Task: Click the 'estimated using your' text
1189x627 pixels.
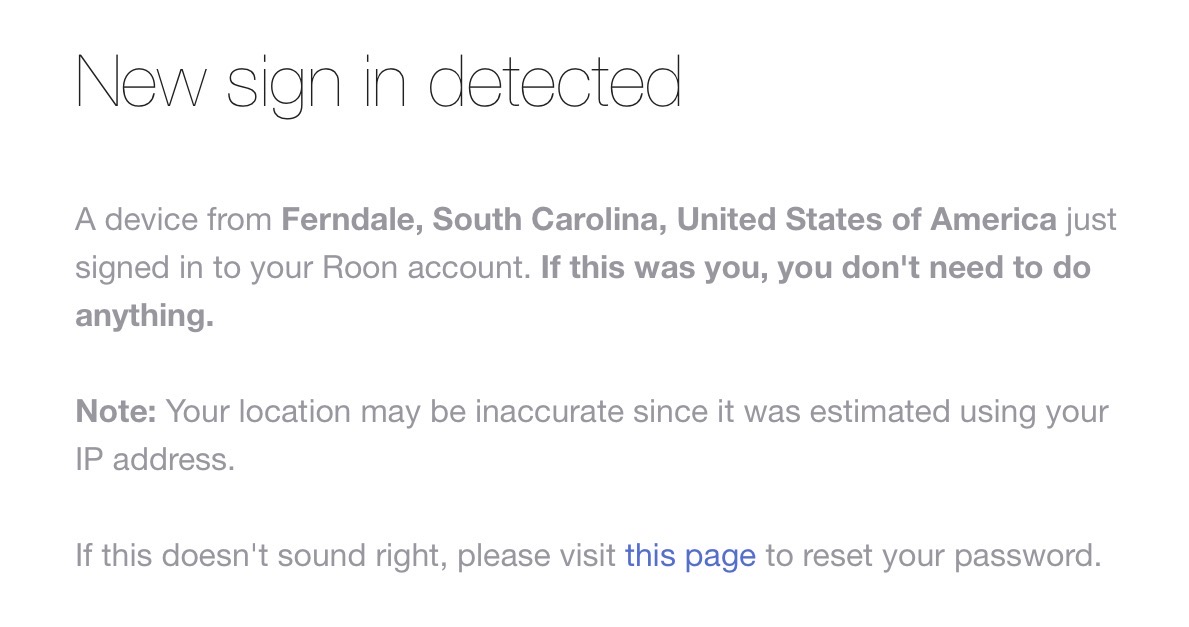Action: click(x=954, y=412)
